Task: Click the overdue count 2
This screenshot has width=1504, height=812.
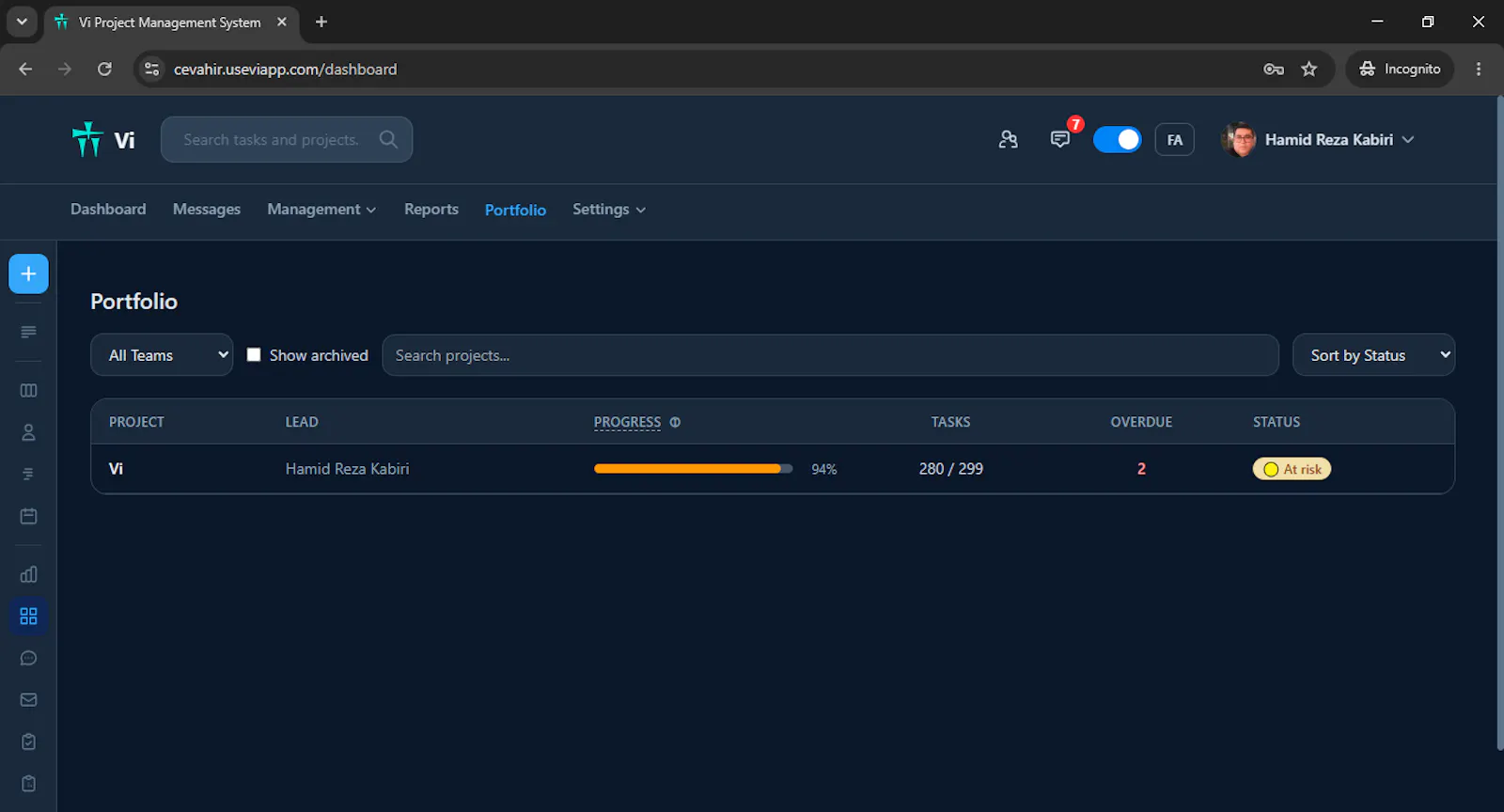Action: click(1141, 468)
